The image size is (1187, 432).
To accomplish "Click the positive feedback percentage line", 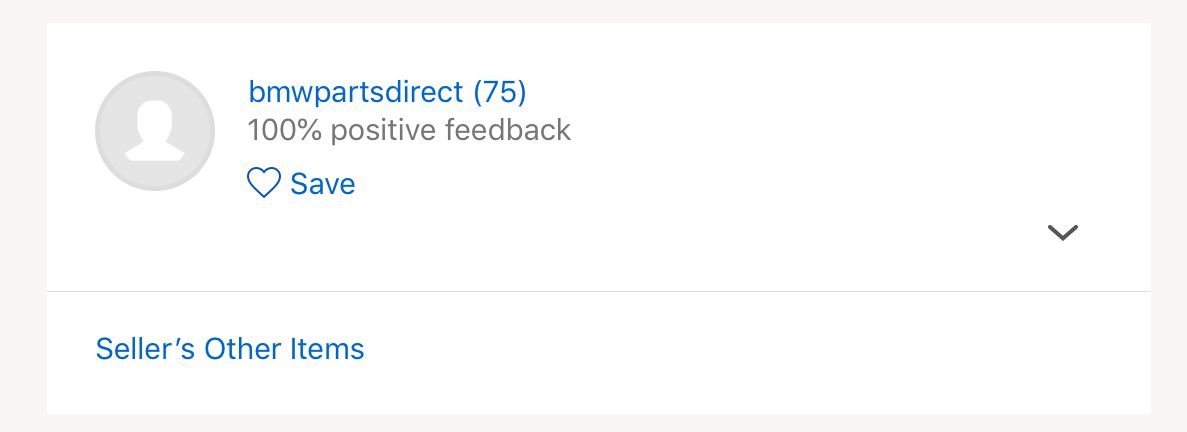I will pos(409,130).
